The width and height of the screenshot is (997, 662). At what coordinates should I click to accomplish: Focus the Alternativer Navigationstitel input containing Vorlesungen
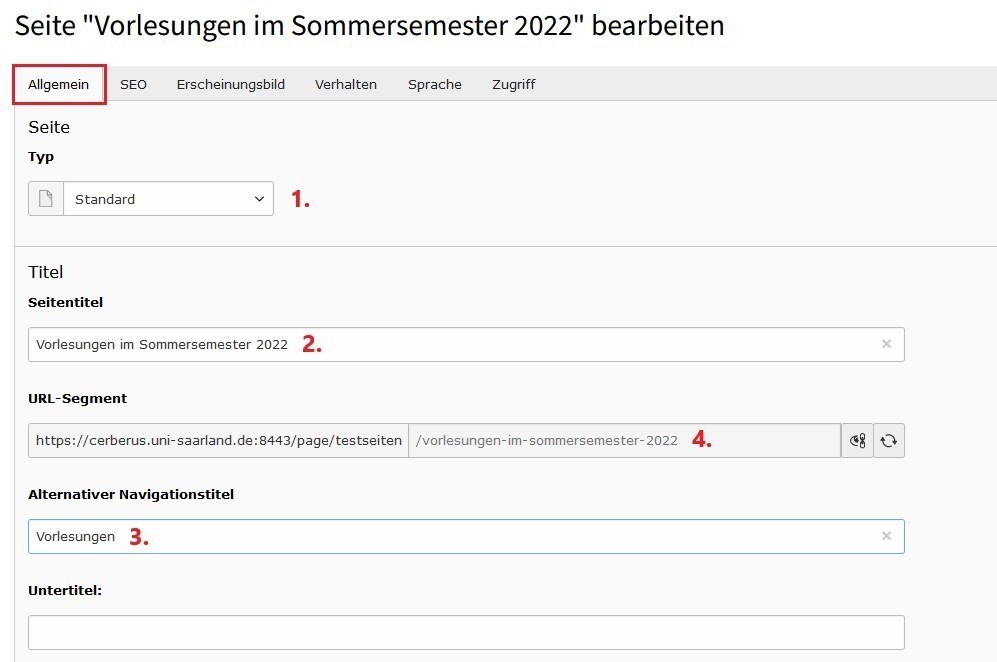(466, 536)
